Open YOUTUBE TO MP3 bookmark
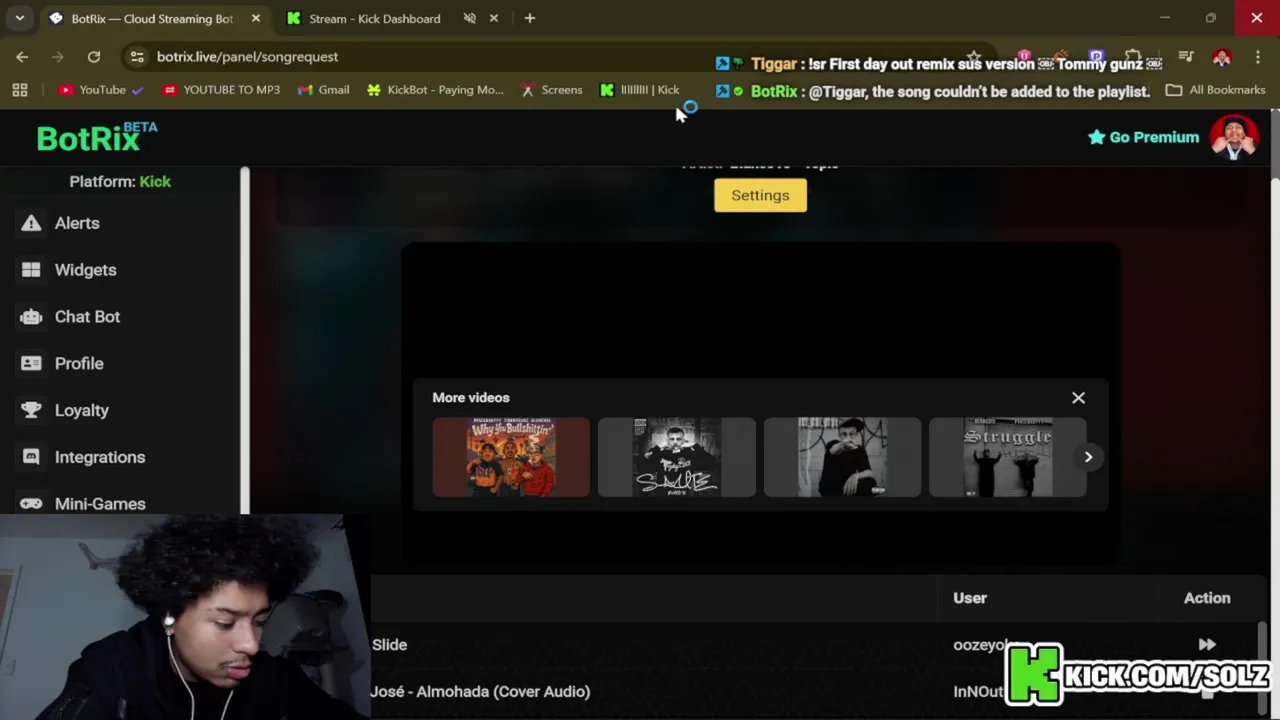This screenshot has width=1280, height=720. coord(221,90)
